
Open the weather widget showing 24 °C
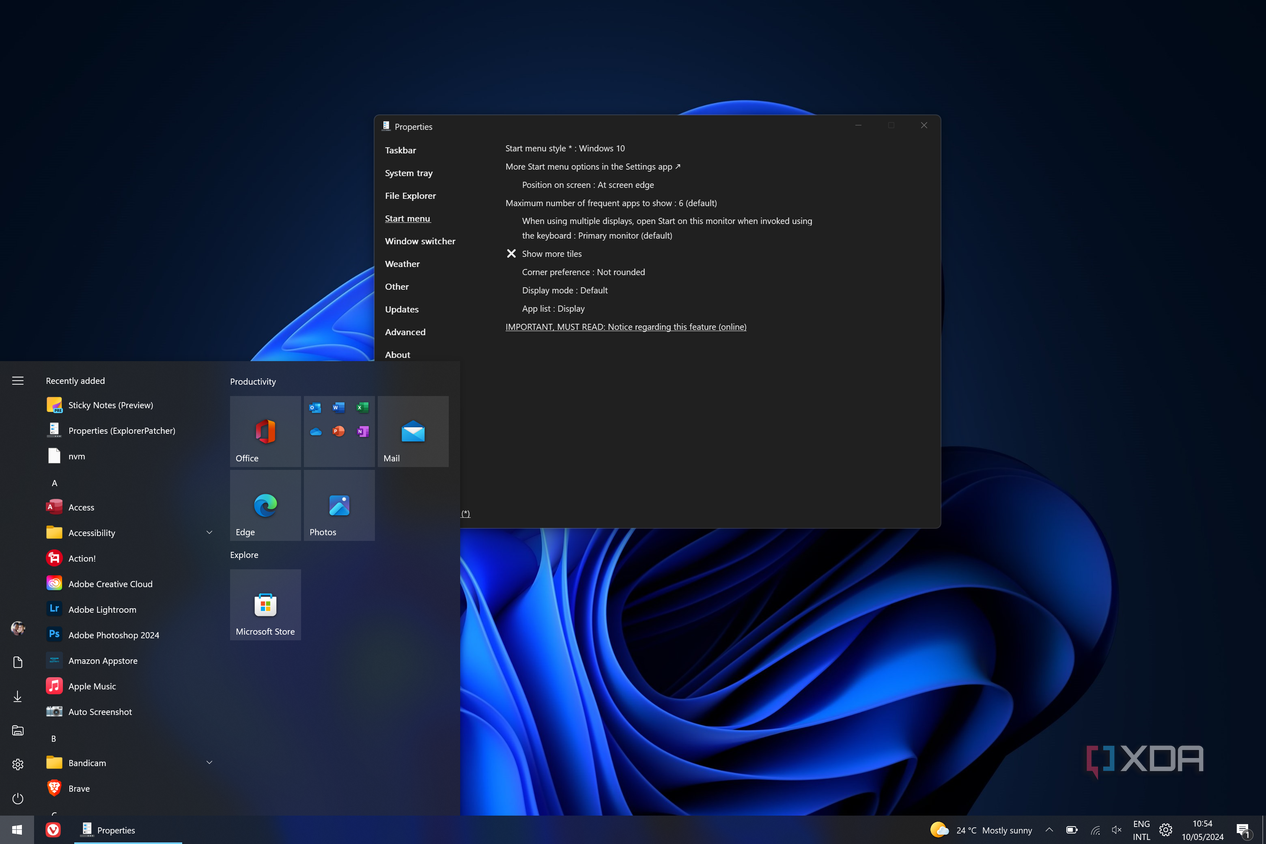coord(980,830)
